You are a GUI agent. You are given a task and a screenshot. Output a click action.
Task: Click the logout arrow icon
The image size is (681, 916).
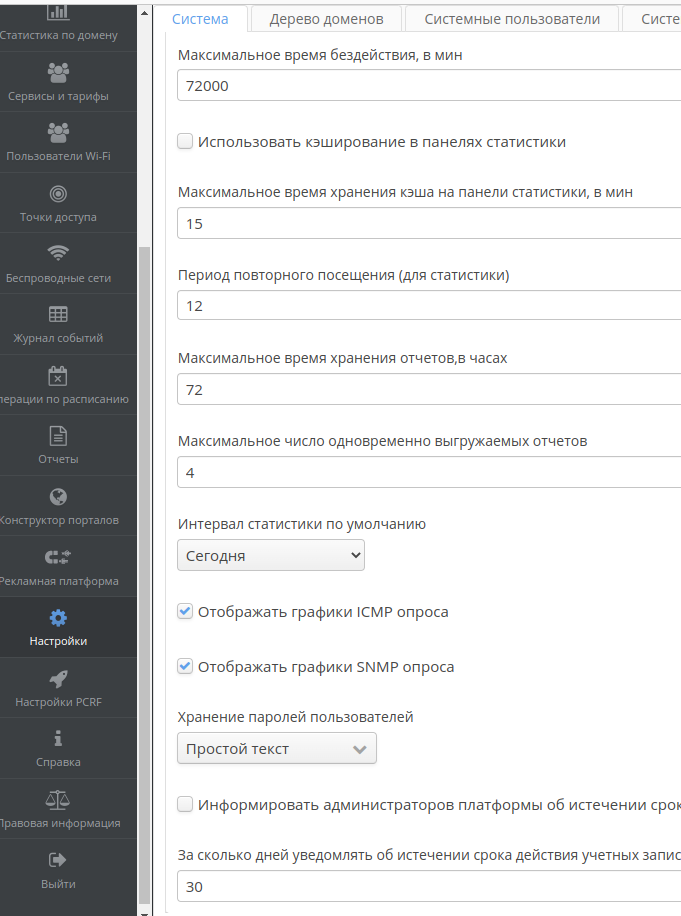click(58, 860)
